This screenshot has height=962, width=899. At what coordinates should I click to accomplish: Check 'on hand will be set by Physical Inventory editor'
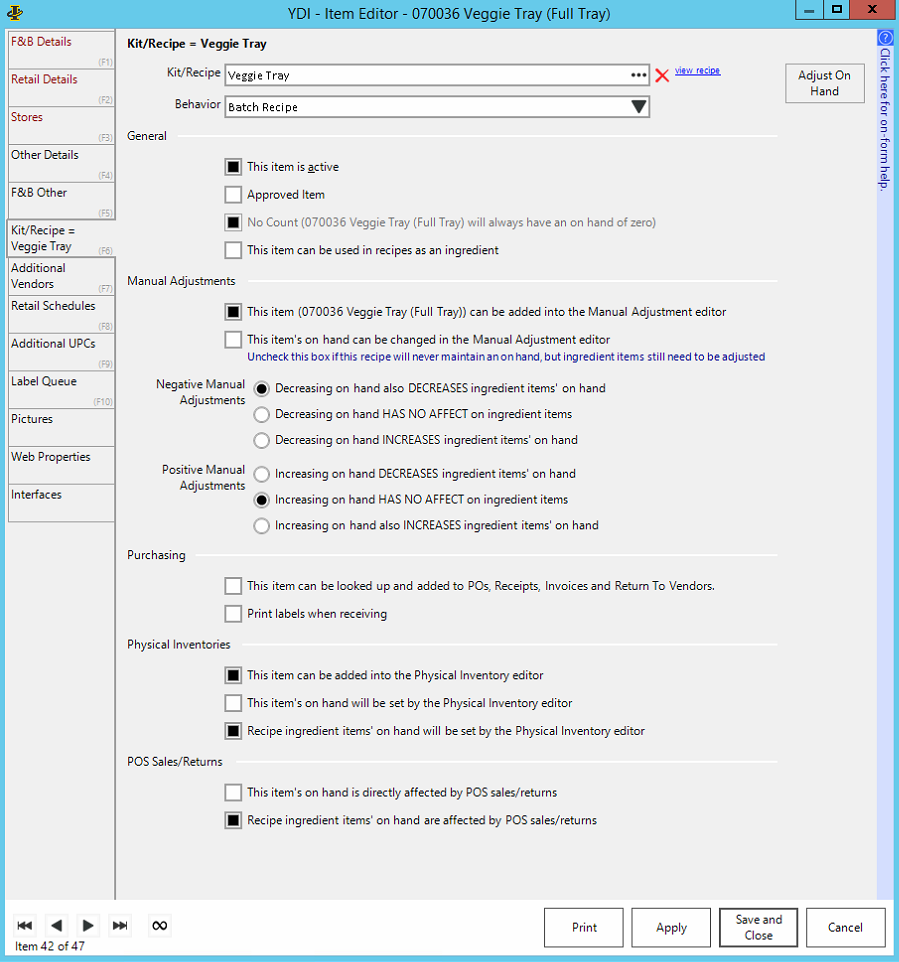[233, 702]
